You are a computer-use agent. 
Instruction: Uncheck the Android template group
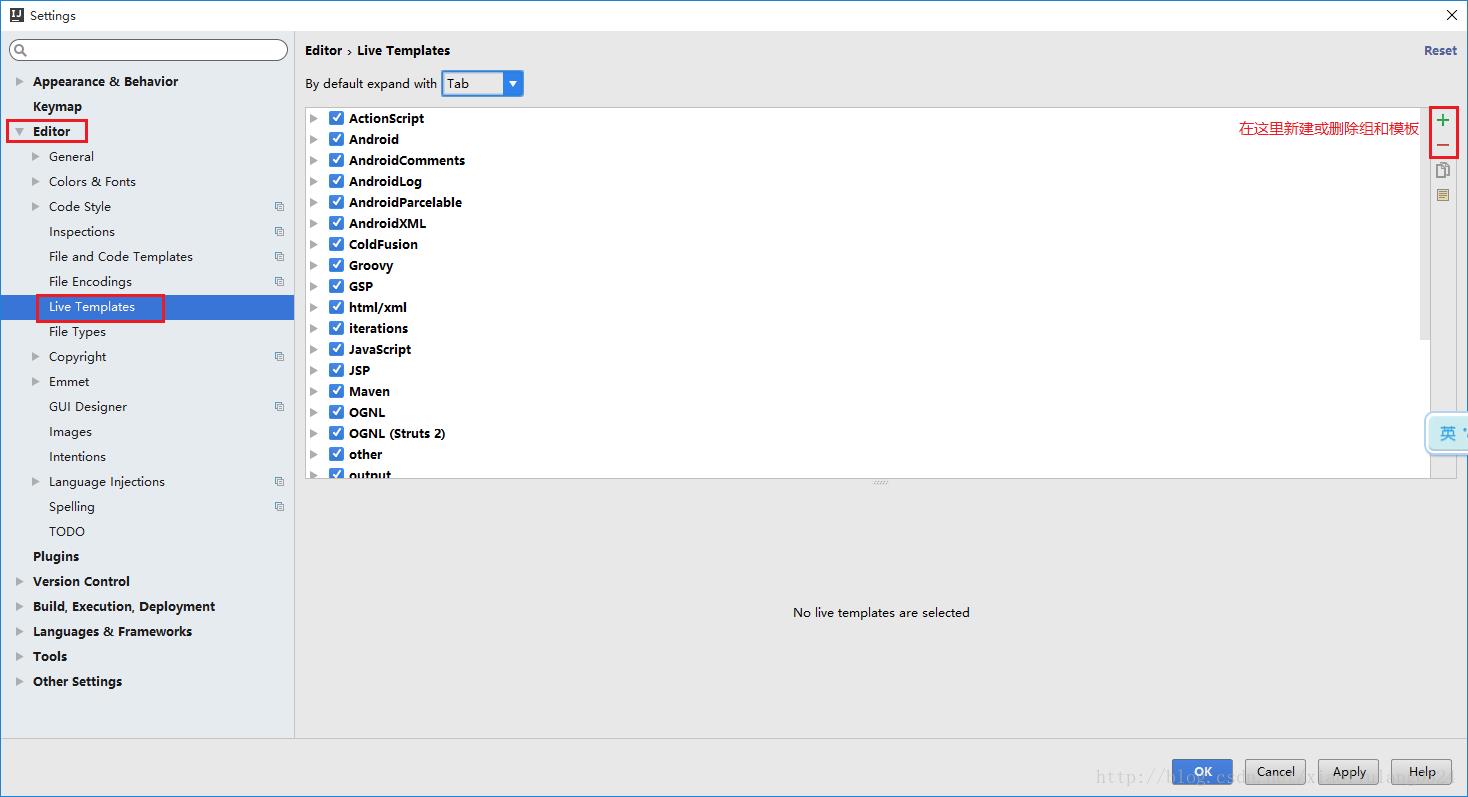(336, 139)
